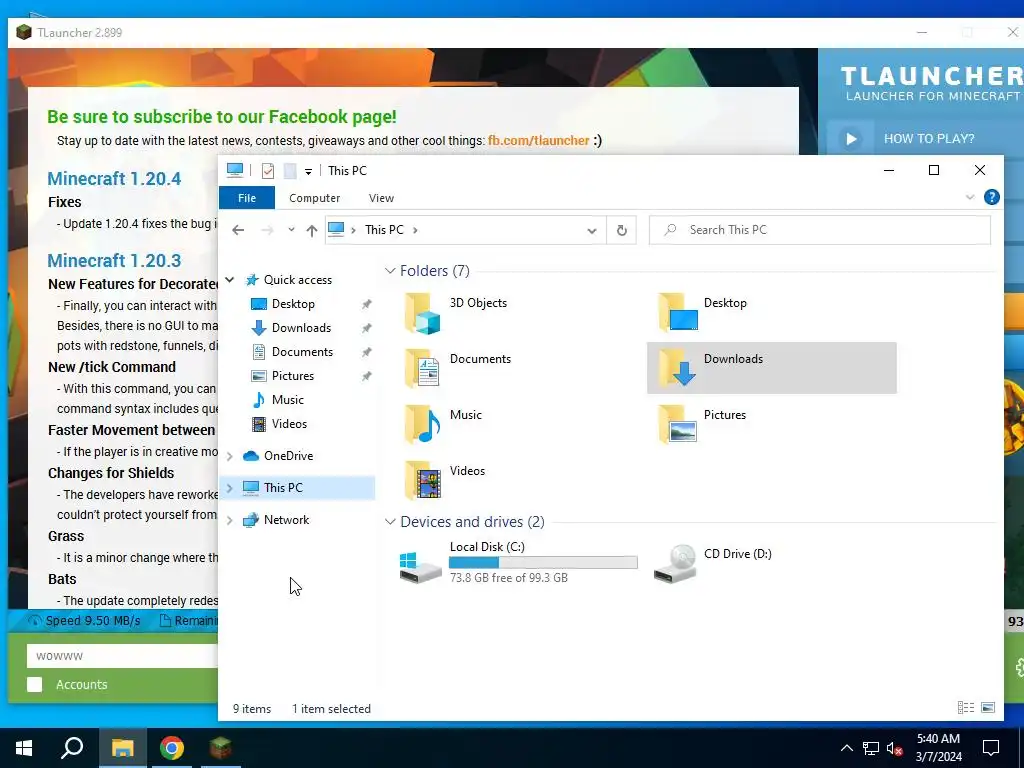
Task: Open Windows Start menu
Action: tap(24, 748)
